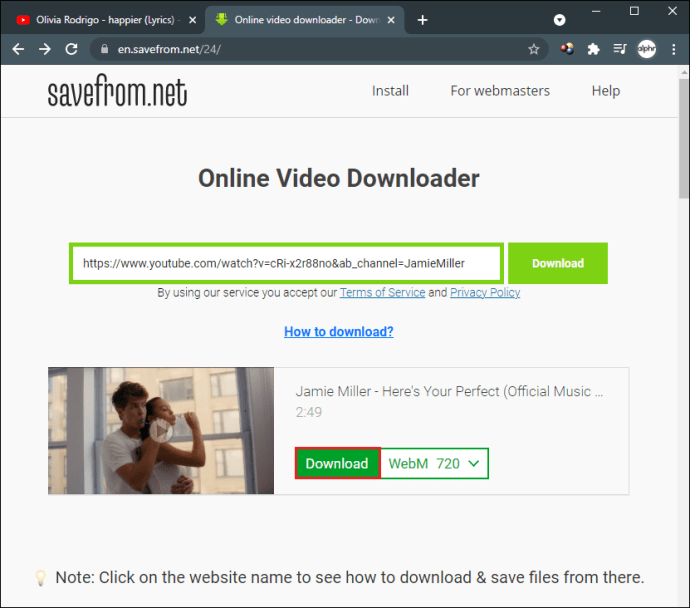Open the How to download? link
This screenshot has height=608, width=690.
pos(339,331)
